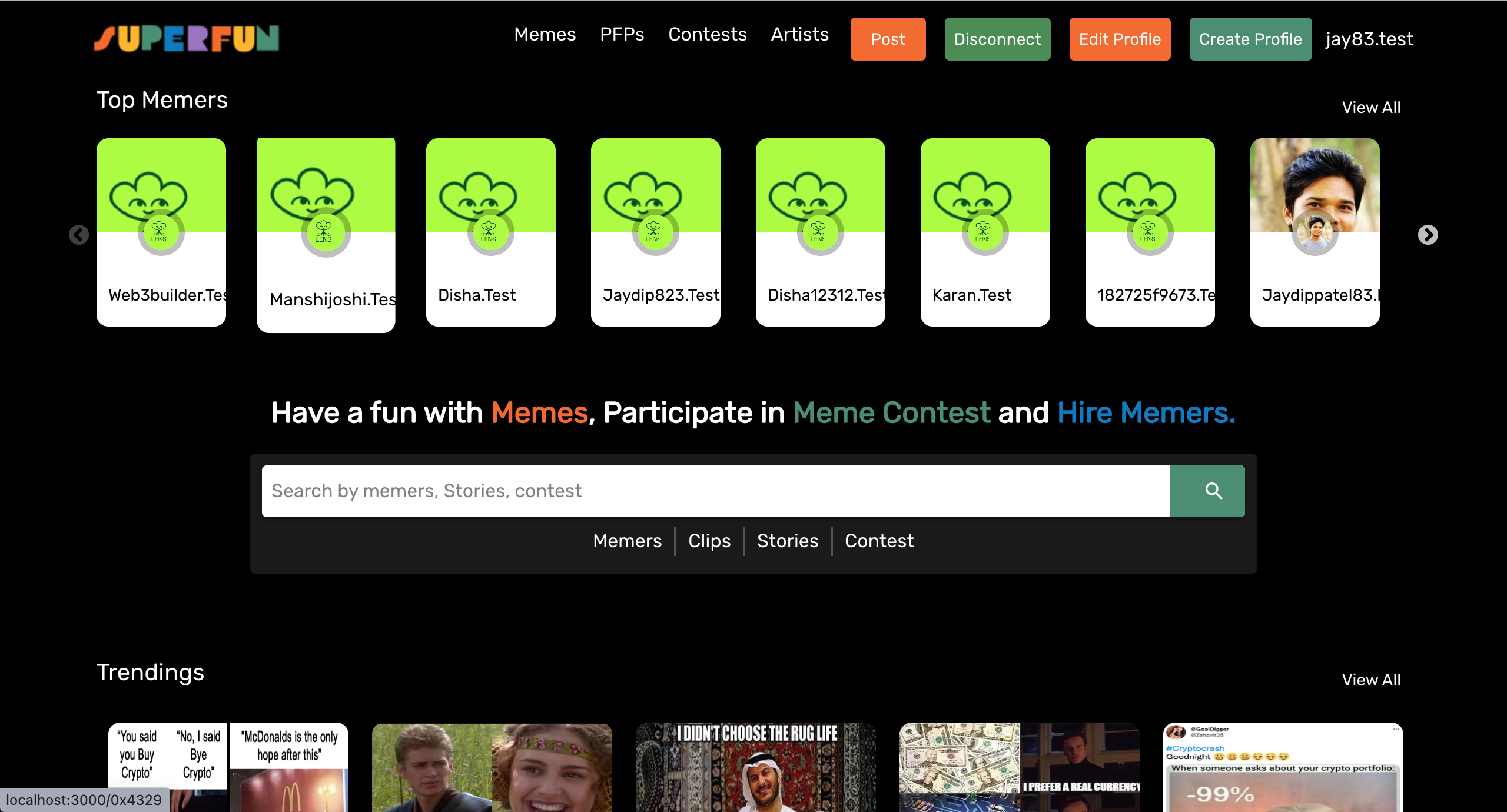This screenshot has width=1507, height=812.
Task: Go to next Top Memers carousel slide
Action: point(1428,235)
